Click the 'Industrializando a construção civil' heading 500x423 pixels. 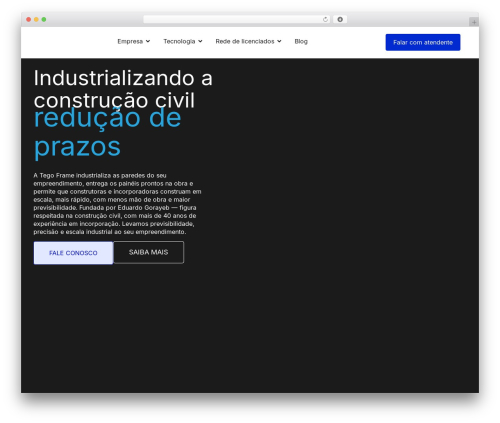coord(123,89)
